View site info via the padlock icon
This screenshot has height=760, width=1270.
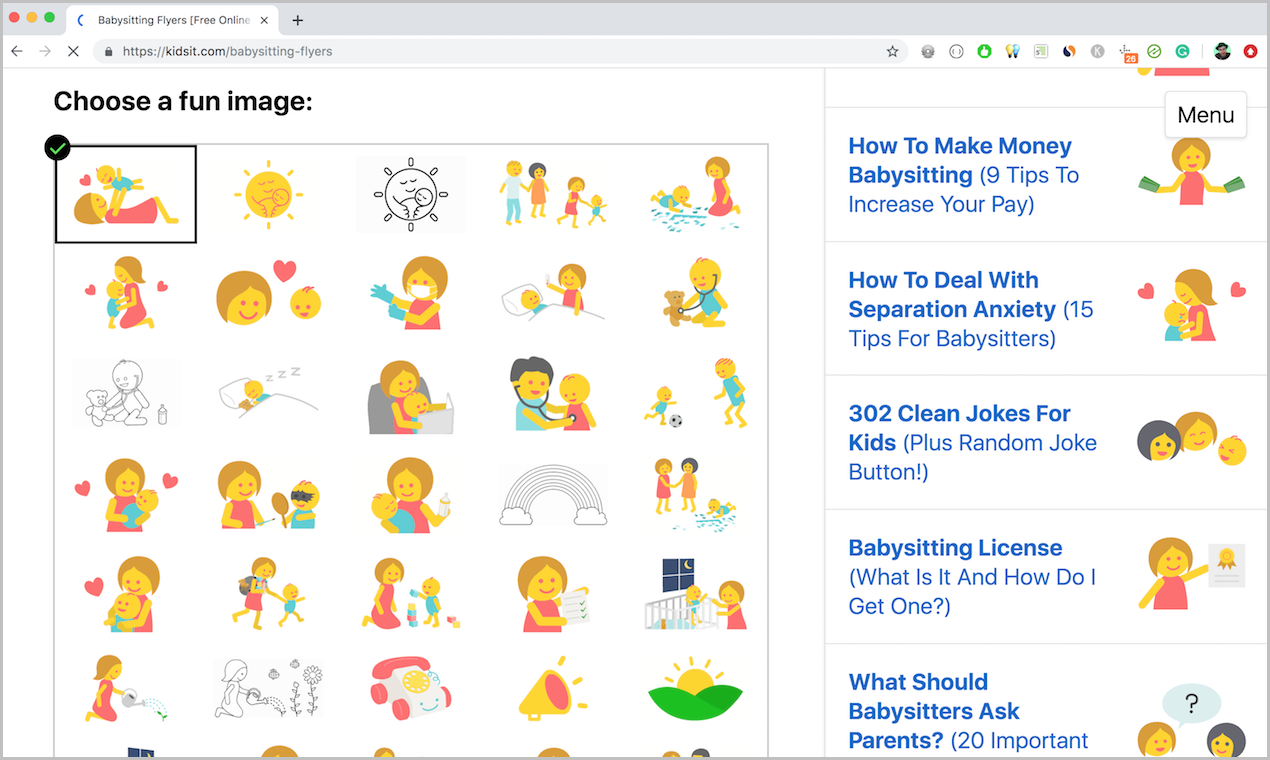click(108, 51)
